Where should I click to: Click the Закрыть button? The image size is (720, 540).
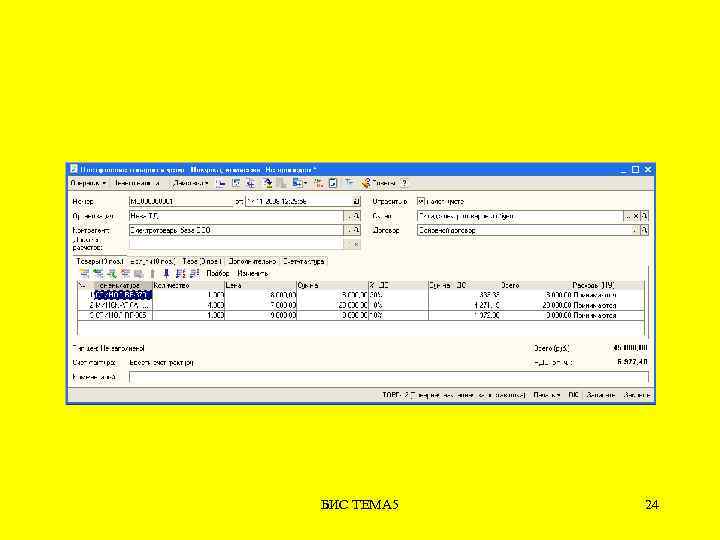[x=636, y=395]
